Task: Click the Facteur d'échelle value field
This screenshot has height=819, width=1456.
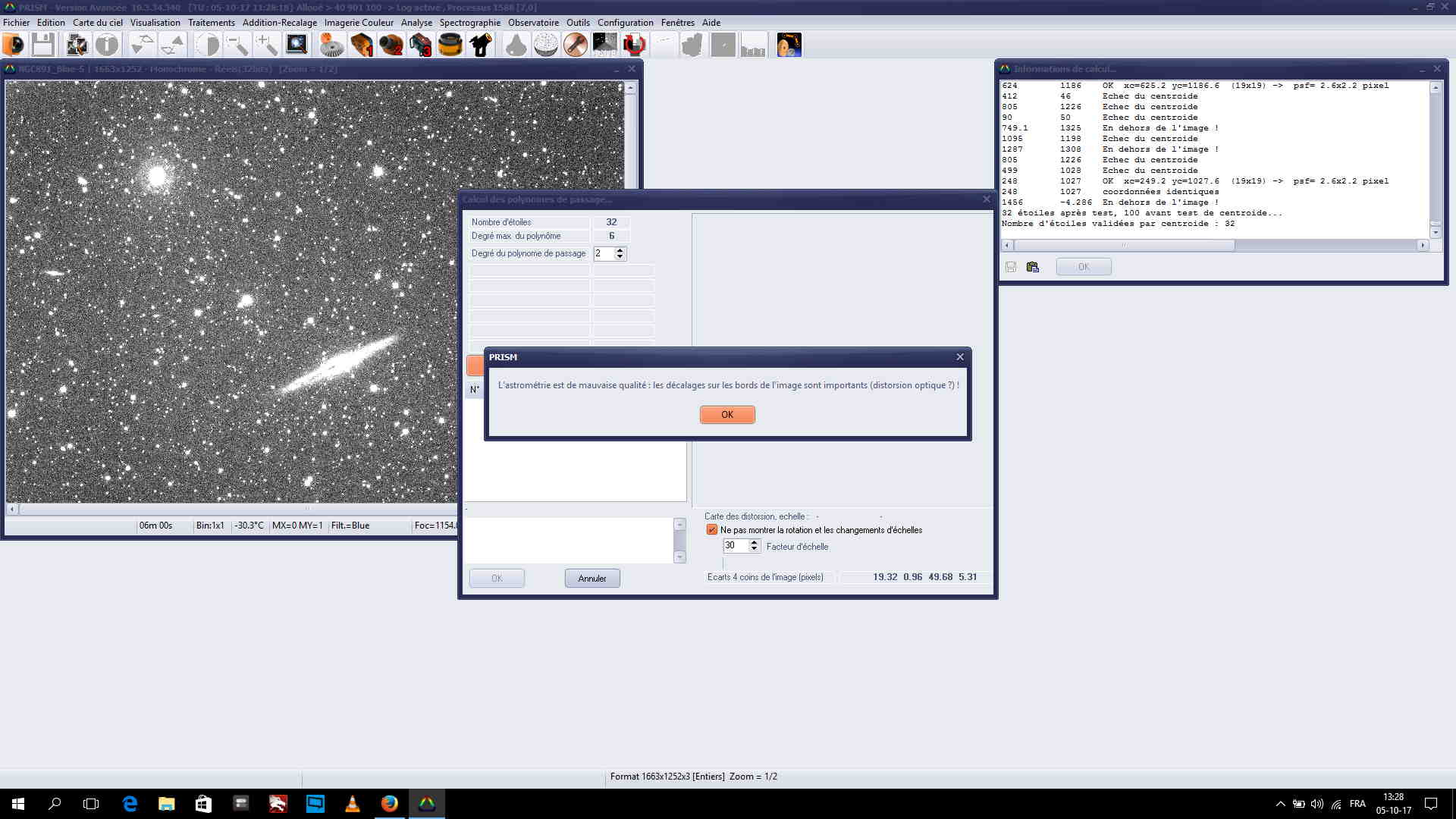Action: 734,546
